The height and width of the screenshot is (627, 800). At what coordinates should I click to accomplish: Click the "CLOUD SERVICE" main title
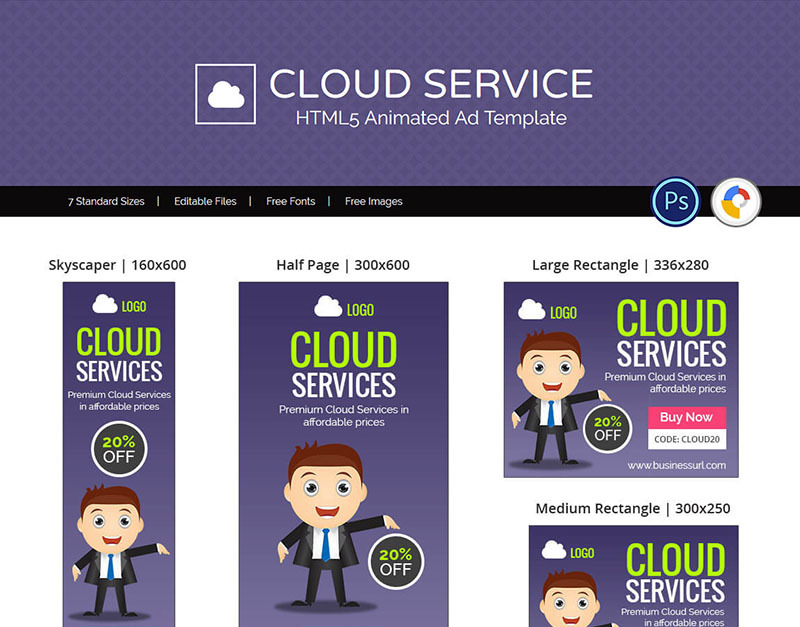(431, 84)
